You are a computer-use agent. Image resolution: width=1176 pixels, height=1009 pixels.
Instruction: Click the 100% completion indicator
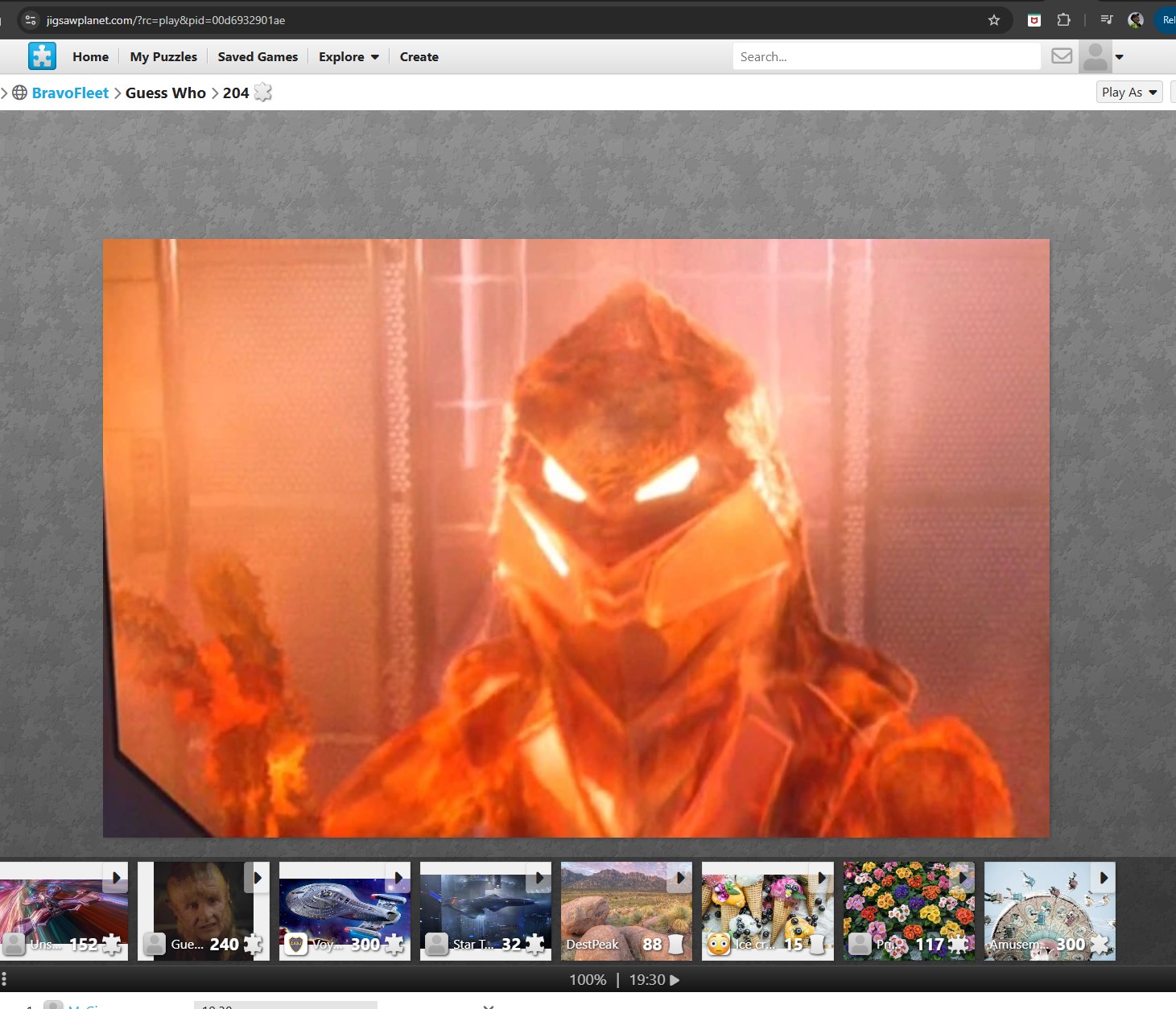(x=588, y=980)
